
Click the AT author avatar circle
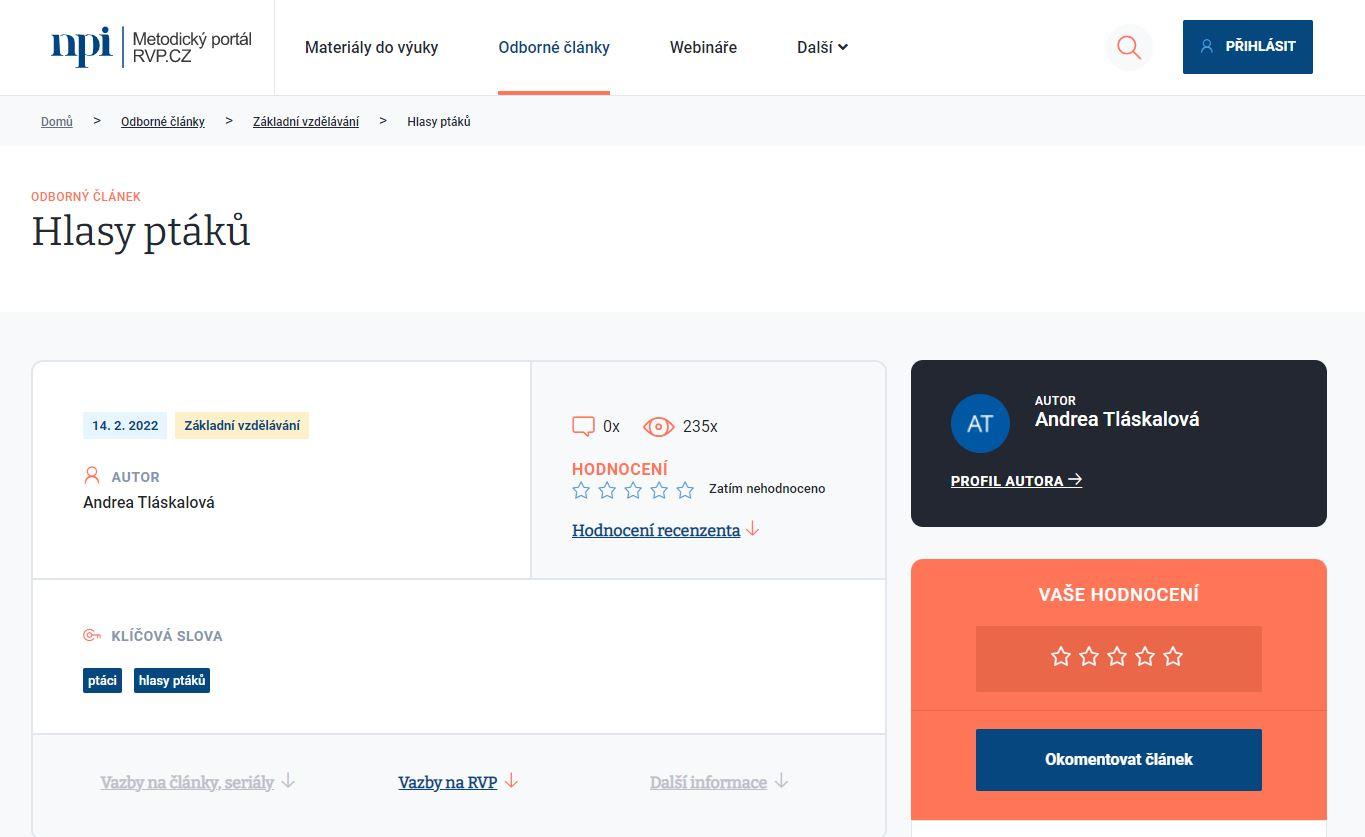[979, 423]
